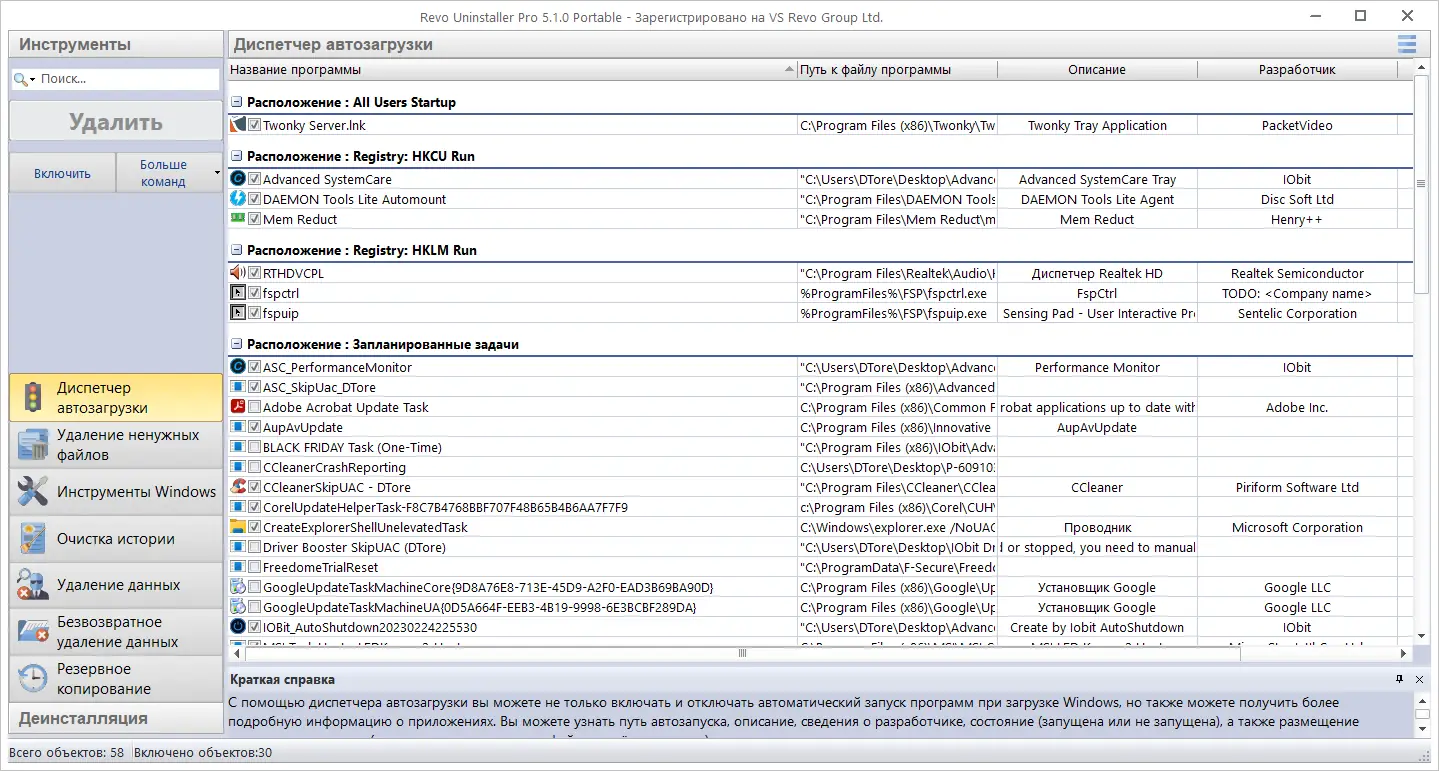The image size is (1439, 771).
Task: Open the hamburger menu icon beside Диспетчер автозагрузки header
Action: (1407, 44)
